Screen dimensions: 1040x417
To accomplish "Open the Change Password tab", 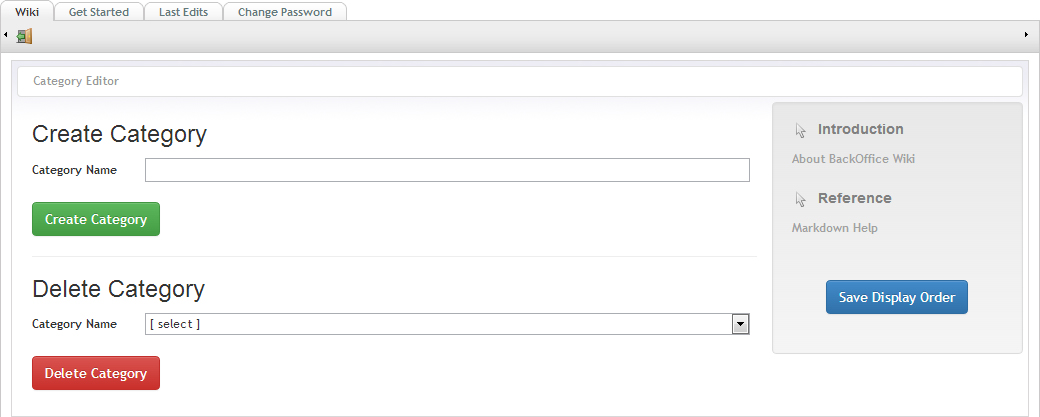I will pyautogui.click(x=285, y=12).
